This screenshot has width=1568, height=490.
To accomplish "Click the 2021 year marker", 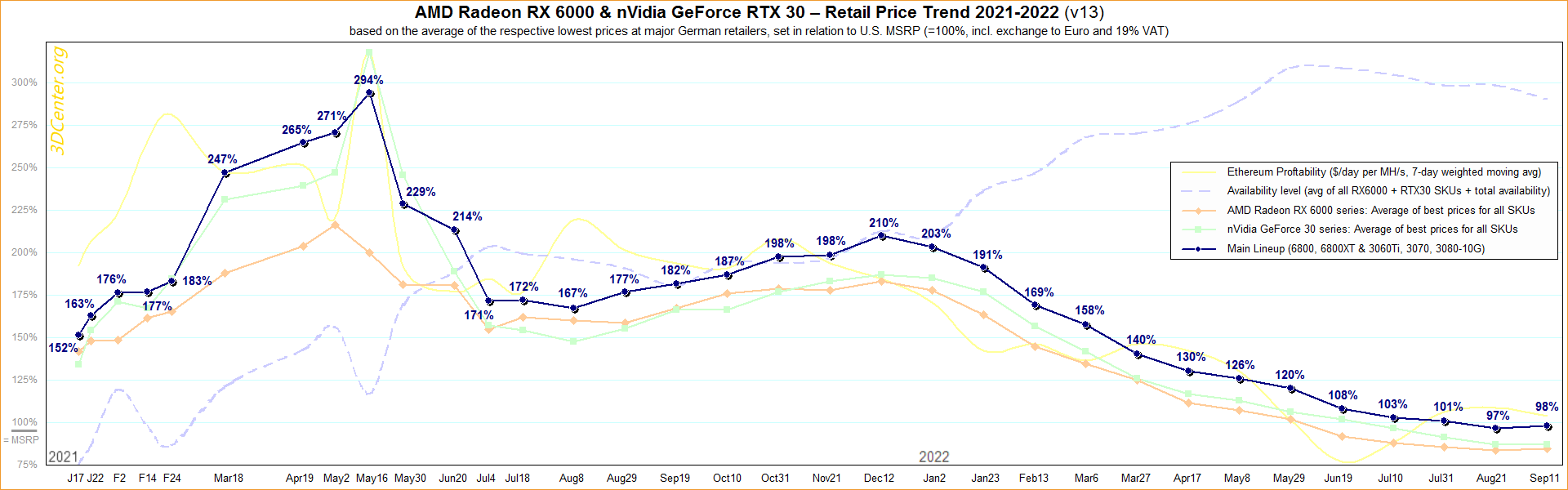I will click(x=64, y=457).
